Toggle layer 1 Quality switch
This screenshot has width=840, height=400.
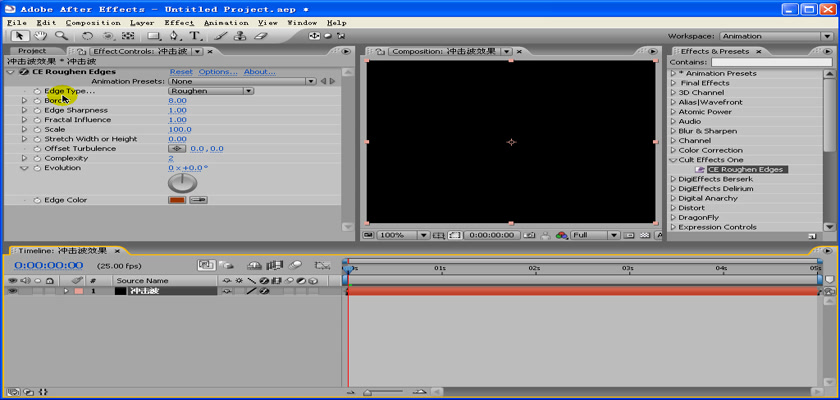click(x=251, y=291)
